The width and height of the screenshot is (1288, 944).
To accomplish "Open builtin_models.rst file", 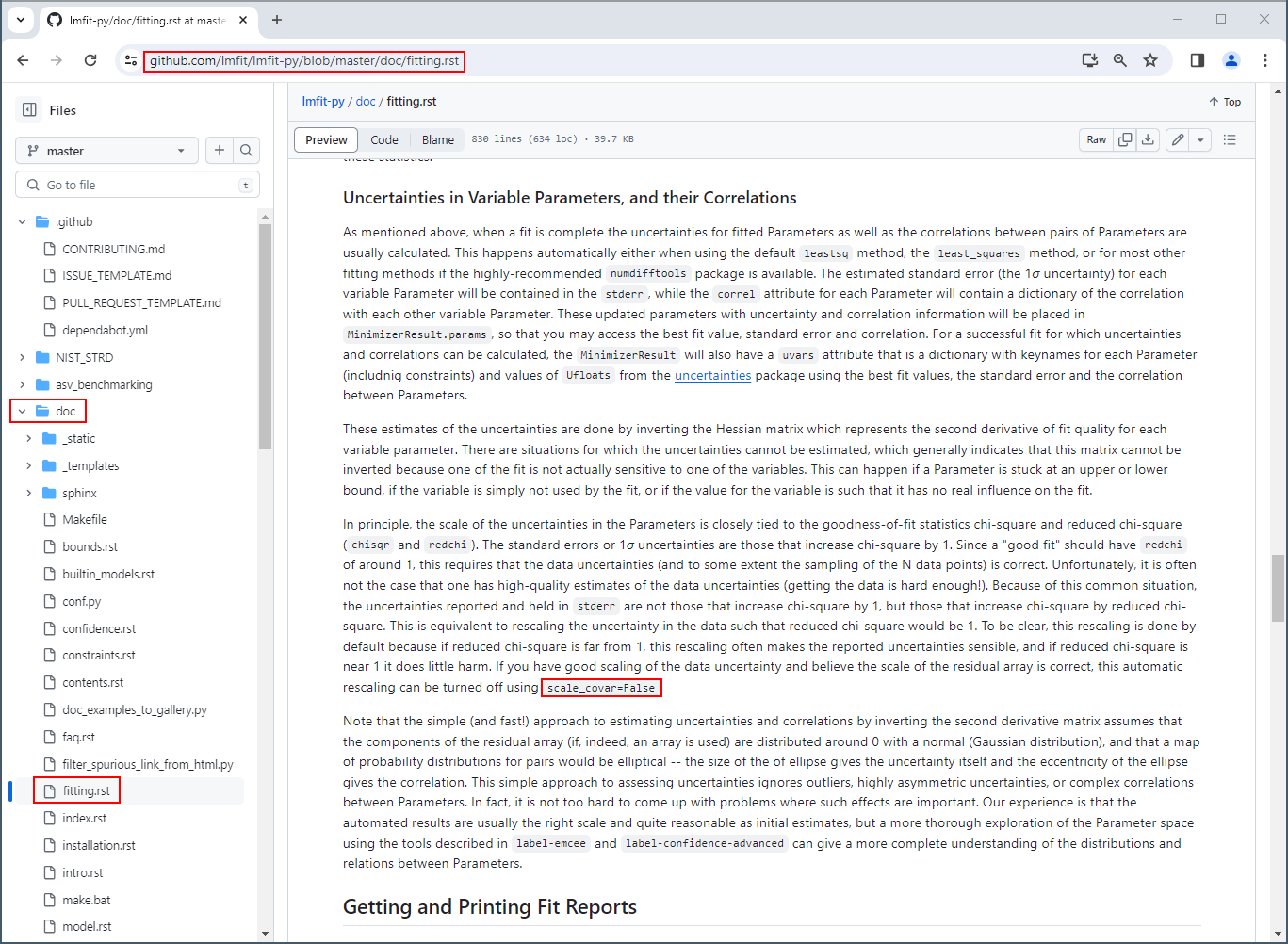I will [108, 575].
